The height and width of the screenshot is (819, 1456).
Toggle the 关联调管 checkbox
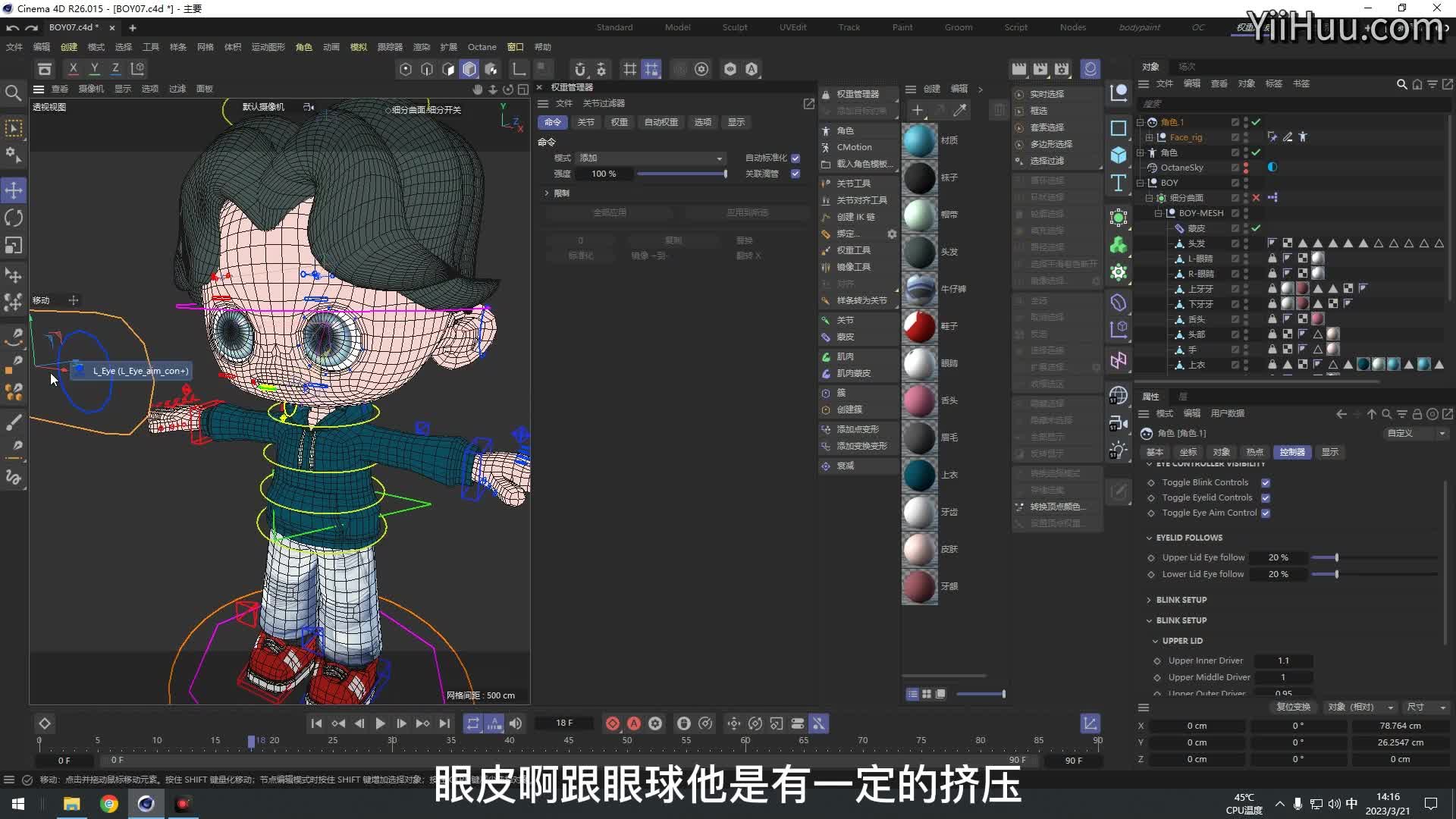tap(795, 174)
